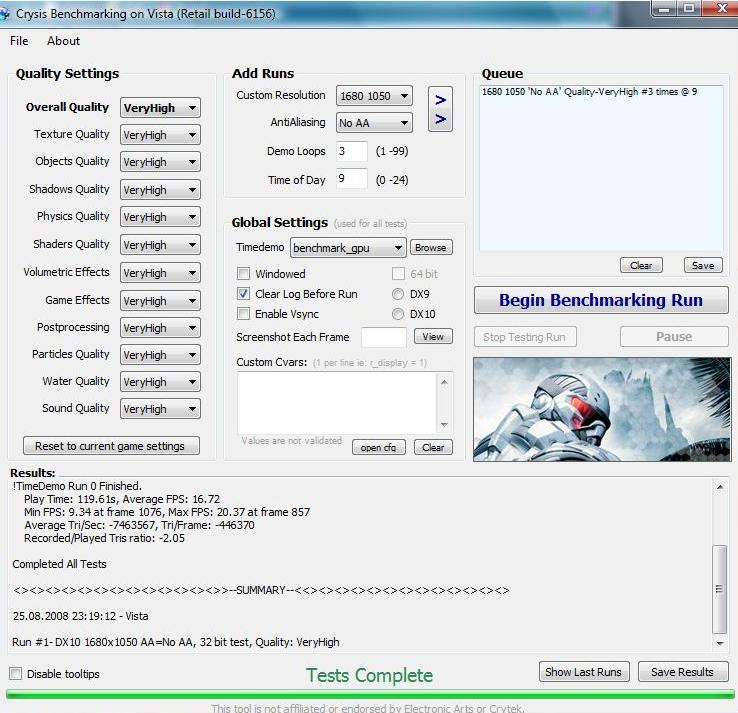Click Begin Benchmarking Run

pos(601,300)
